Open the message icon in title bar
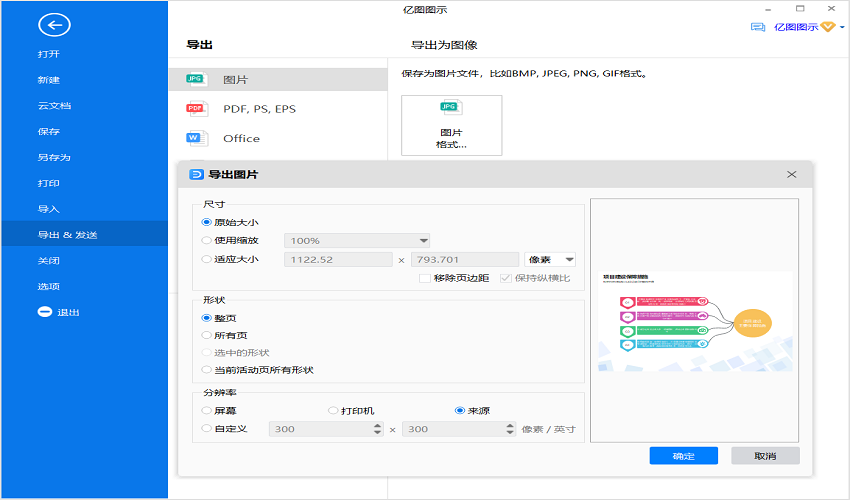The width and height of the screenshot is (850, 500). [757, 27]
